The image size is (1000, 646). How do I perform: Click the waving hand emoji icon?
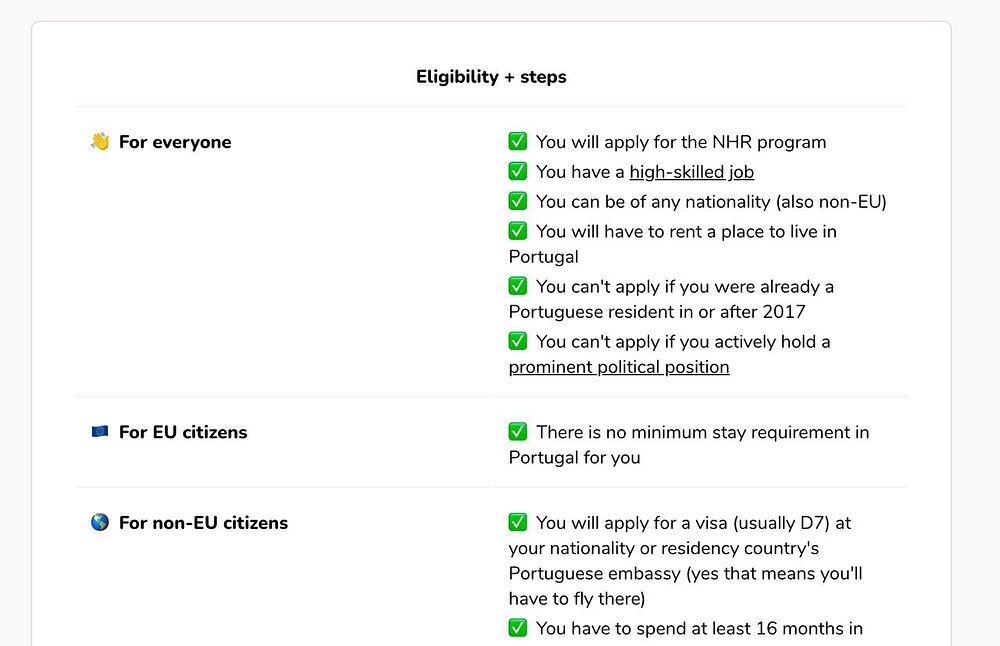coord(100,142)
